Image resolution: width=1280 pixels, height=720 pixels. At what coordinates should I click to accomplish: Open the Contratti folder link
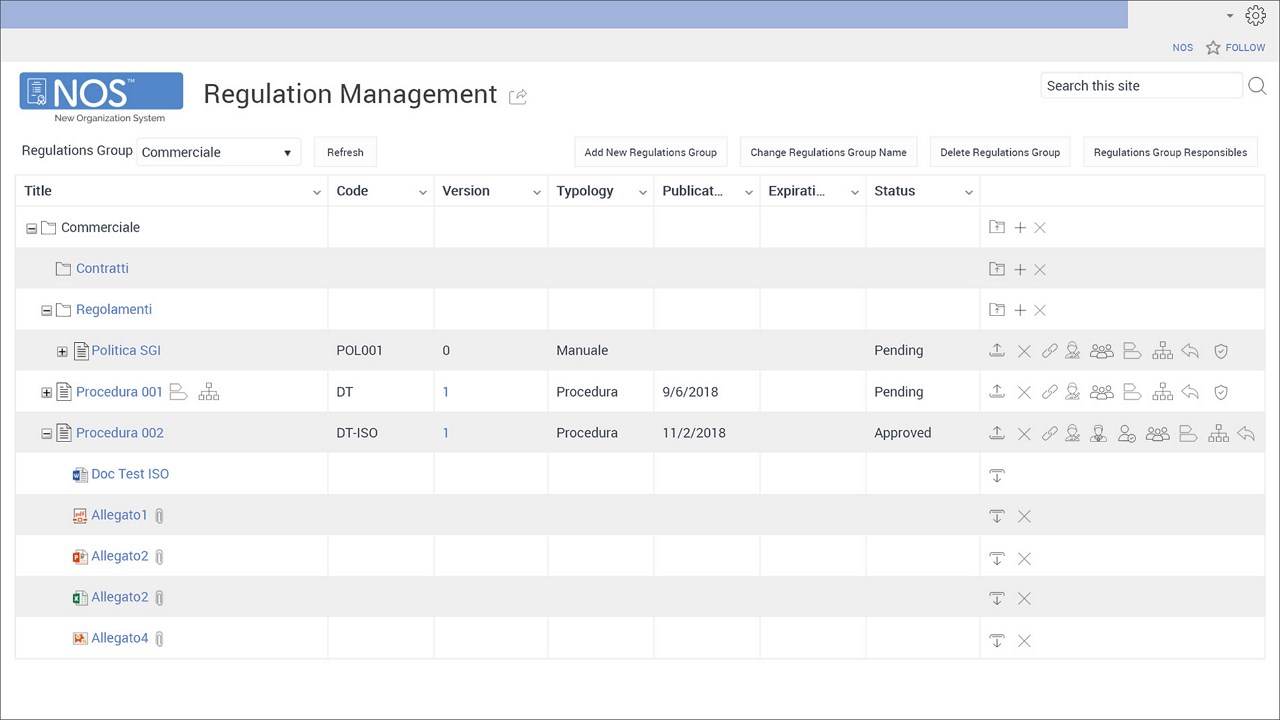pos(102,269)
